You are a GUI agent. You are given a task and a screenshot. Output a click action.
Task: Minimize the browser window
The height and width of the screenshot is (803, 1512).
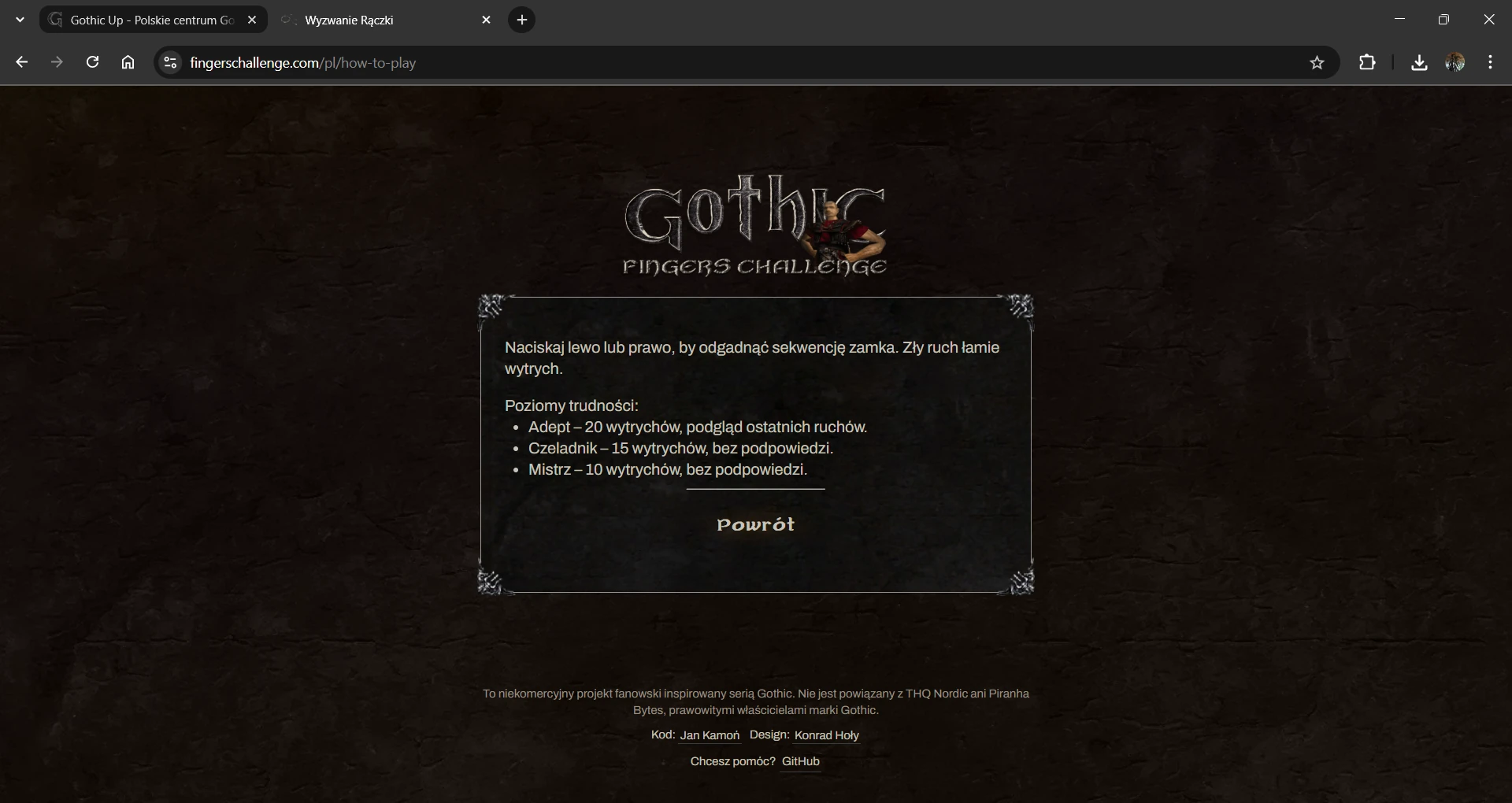tap(1399, 19)
